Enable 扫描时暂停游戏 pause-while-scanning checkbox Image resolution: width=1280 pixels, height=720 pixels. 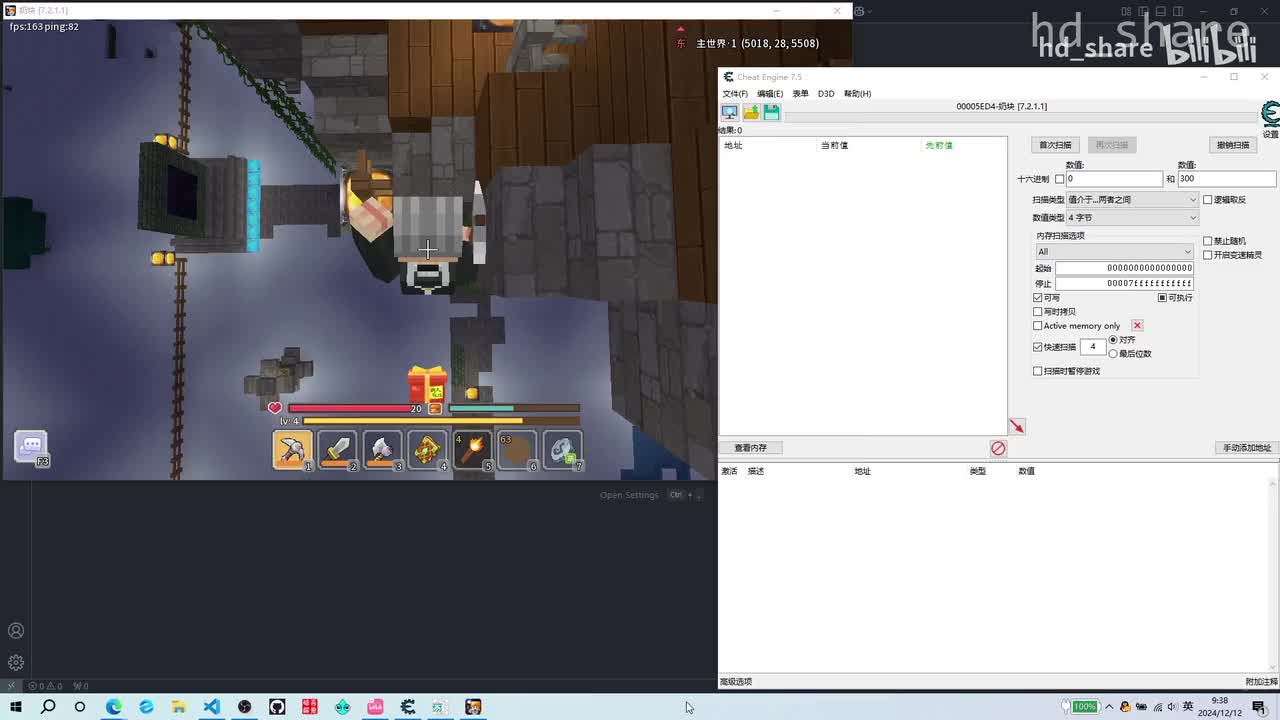pos(1037,371)
